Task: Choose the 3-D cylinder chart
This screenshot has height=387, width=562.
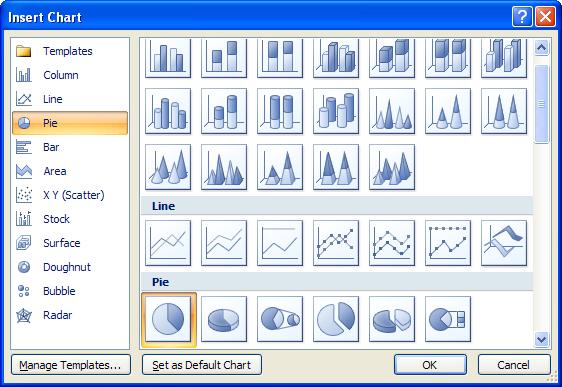Action: pos(336,111)
